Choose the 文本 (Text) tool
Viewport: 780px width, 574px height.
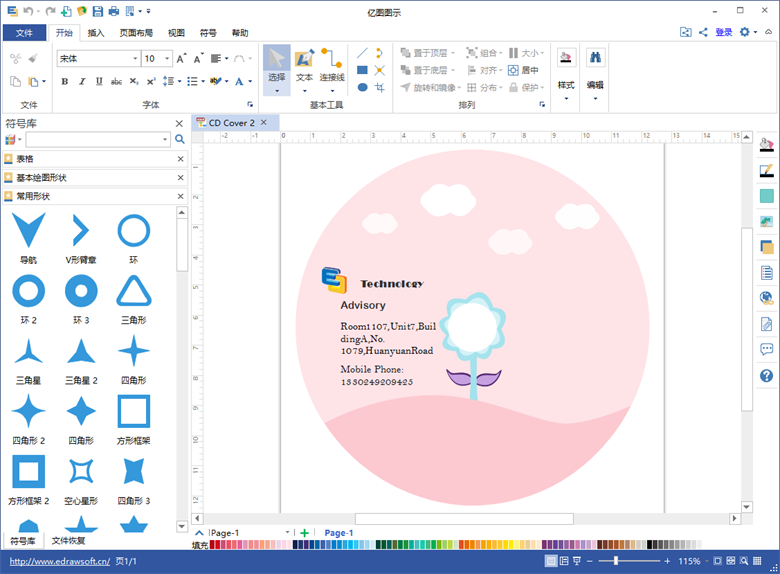(304, 68)
